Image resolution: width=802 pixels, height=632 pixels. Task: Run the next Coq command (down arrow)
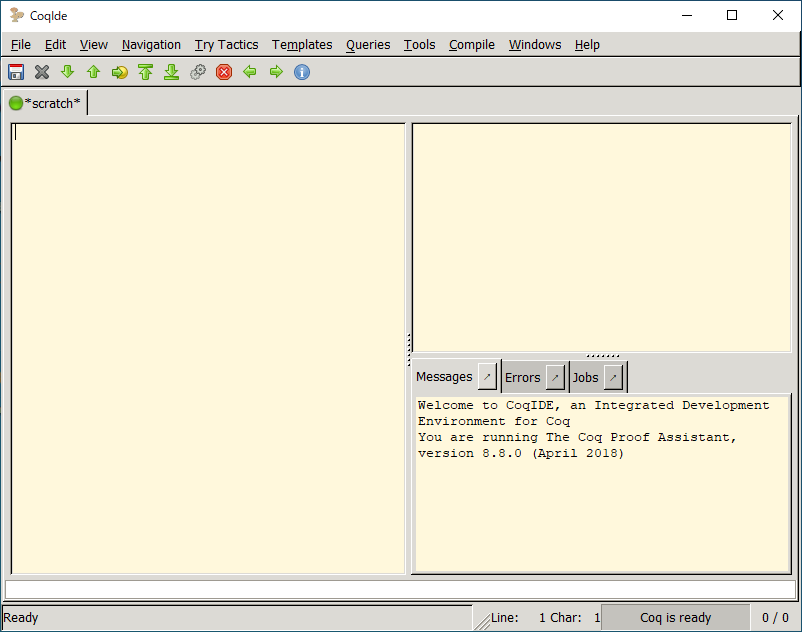67,71
